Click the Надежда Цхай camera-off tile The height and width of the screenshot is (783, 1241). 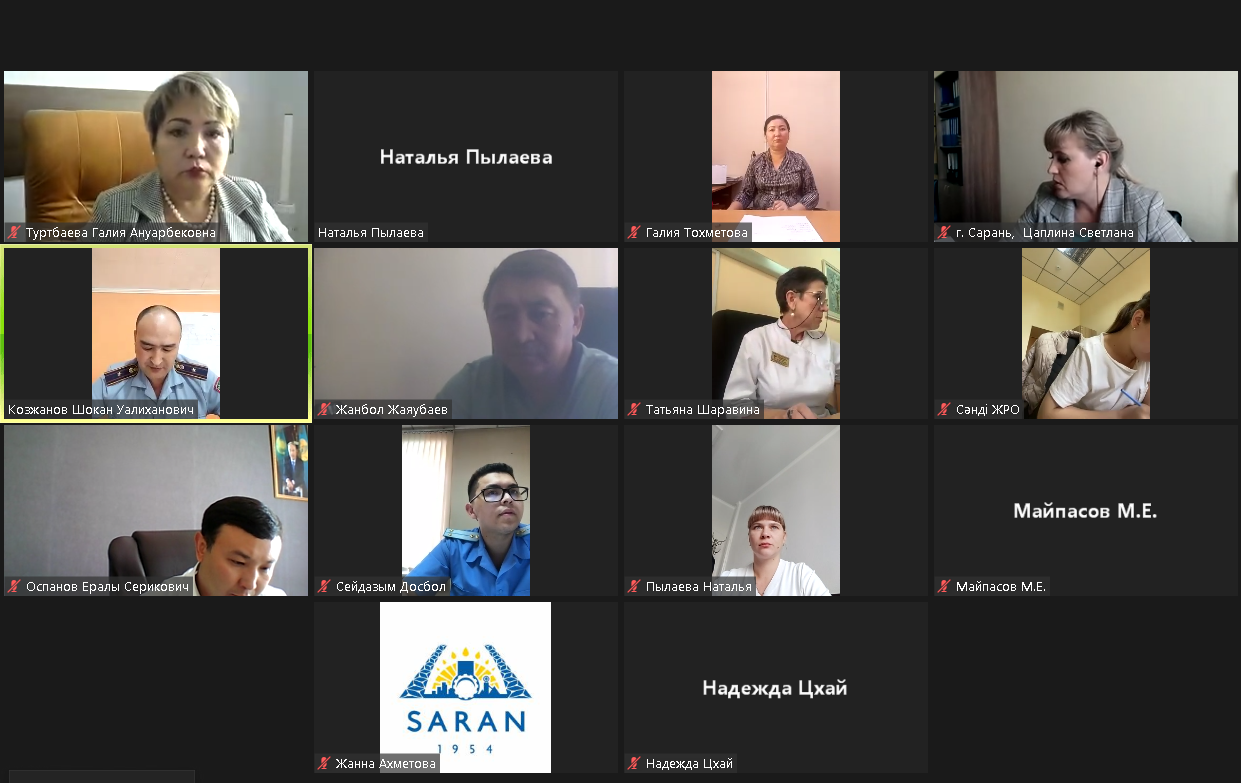point(776,687)
